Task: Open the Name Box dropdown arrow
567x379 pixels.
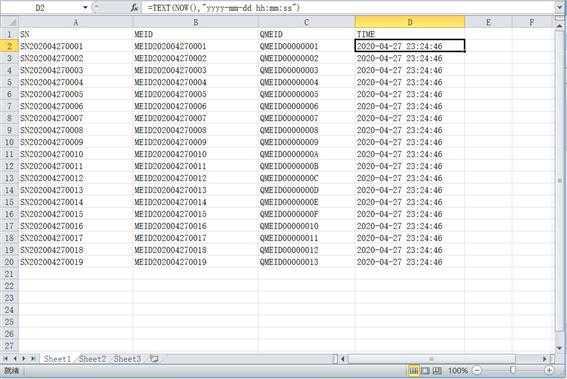Action: [85, 7]
